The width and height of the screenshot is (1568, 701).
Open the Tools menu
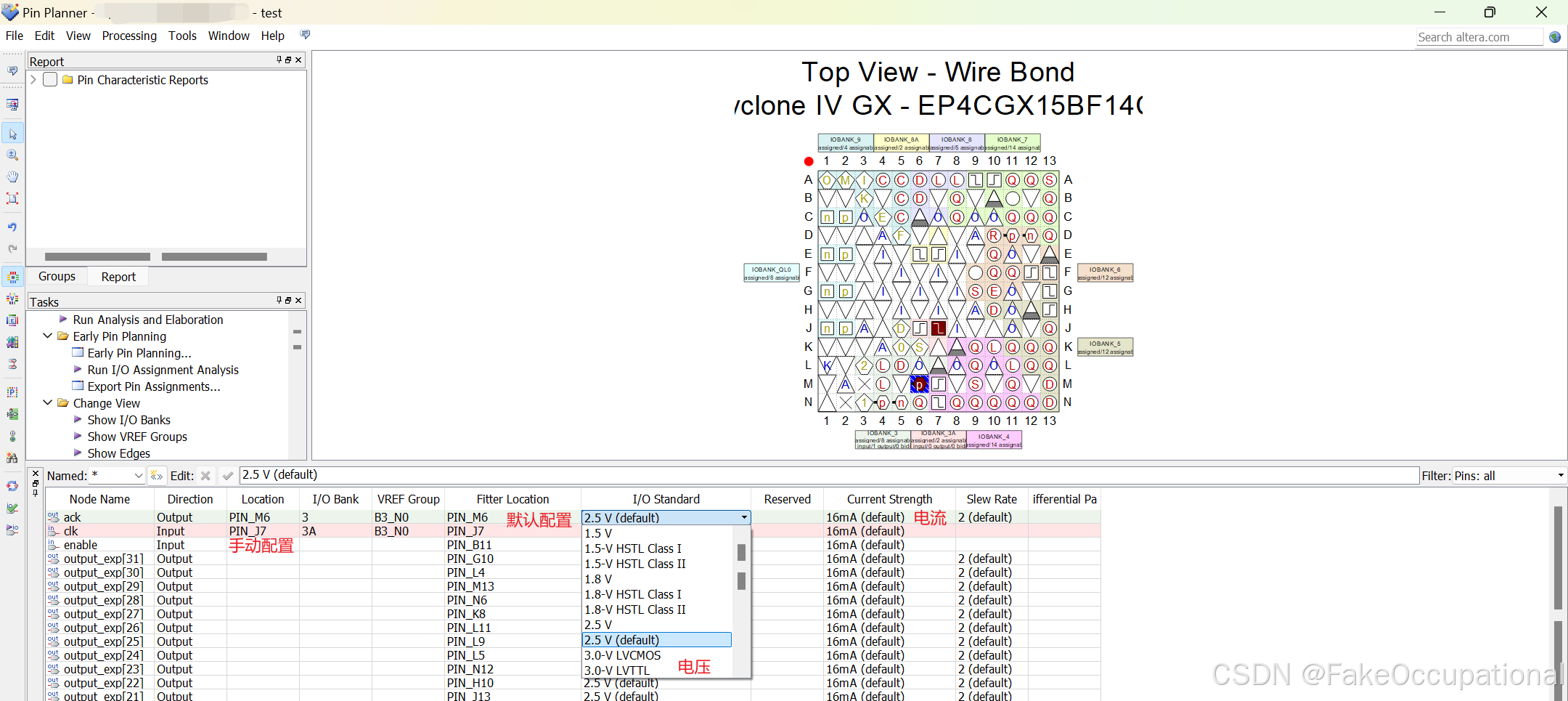[182, 36]
